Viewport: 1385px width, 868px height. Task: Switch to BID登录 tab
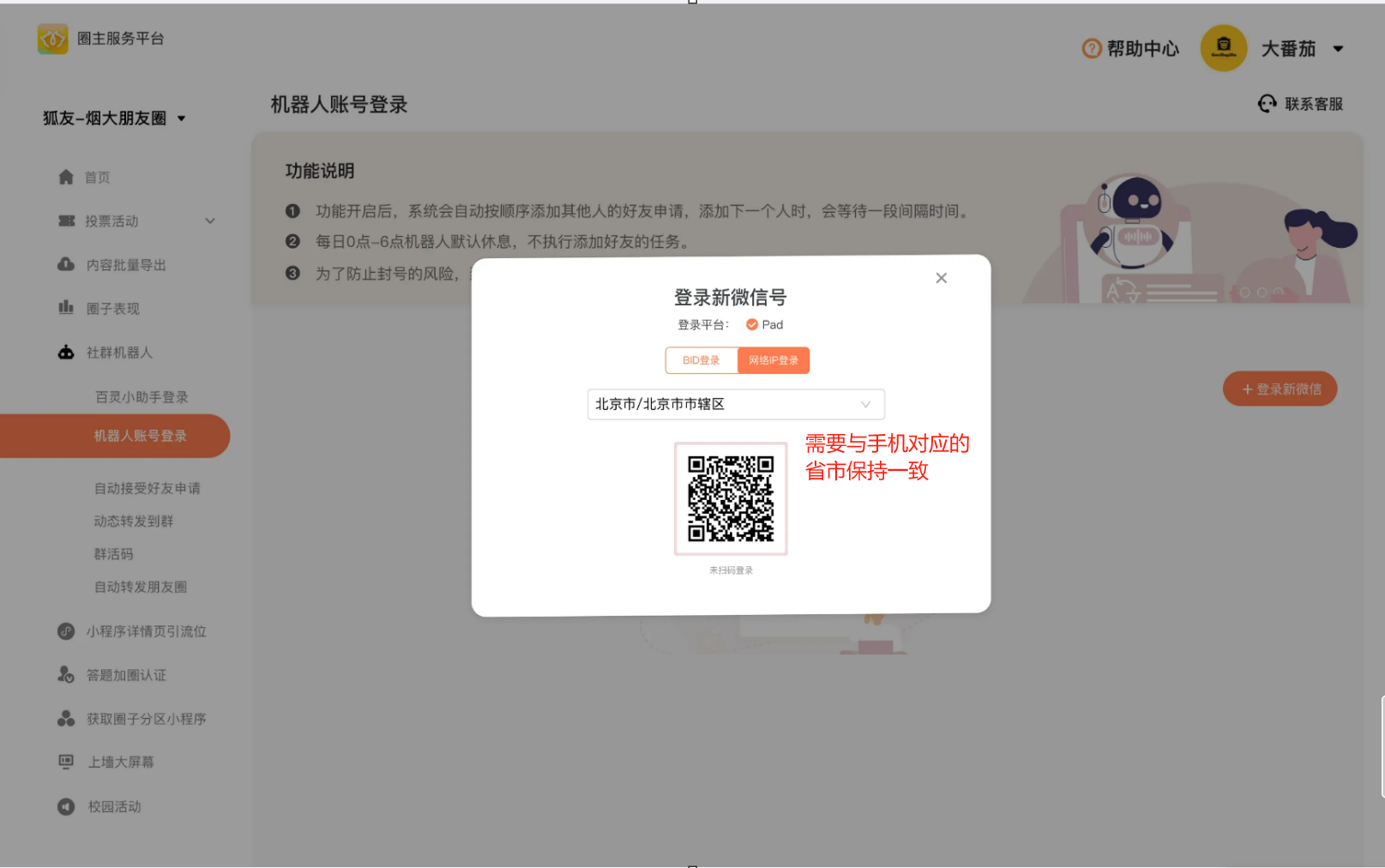click(x=701, y=360)
